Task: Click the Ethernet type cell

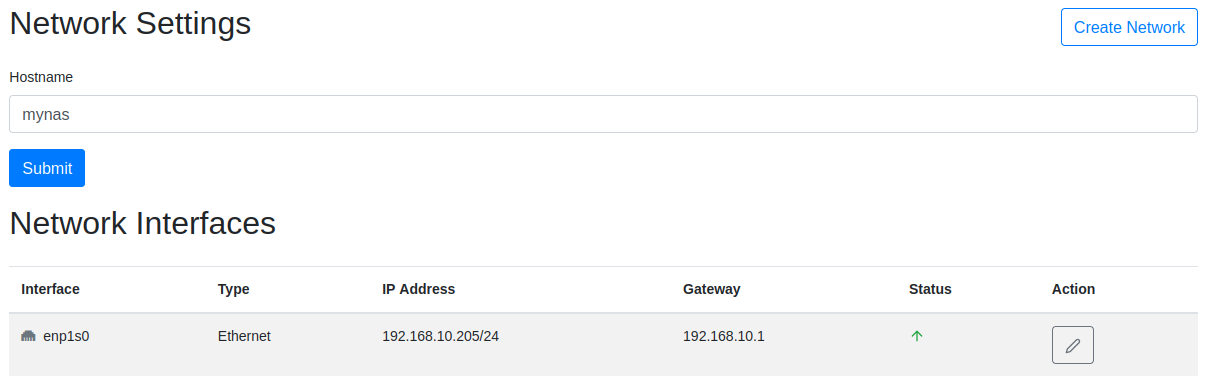Action: tap(244, 336)
